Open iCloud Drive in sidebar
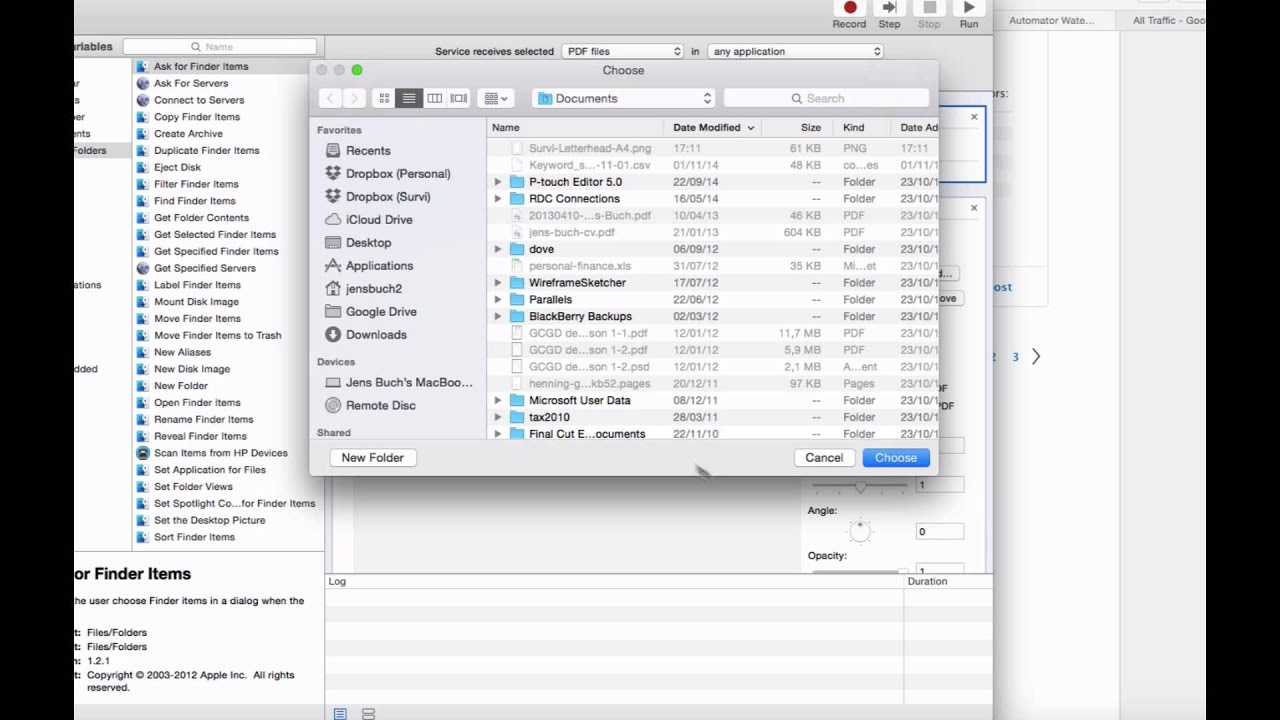The image size is (1280, 720). point(369,220)
